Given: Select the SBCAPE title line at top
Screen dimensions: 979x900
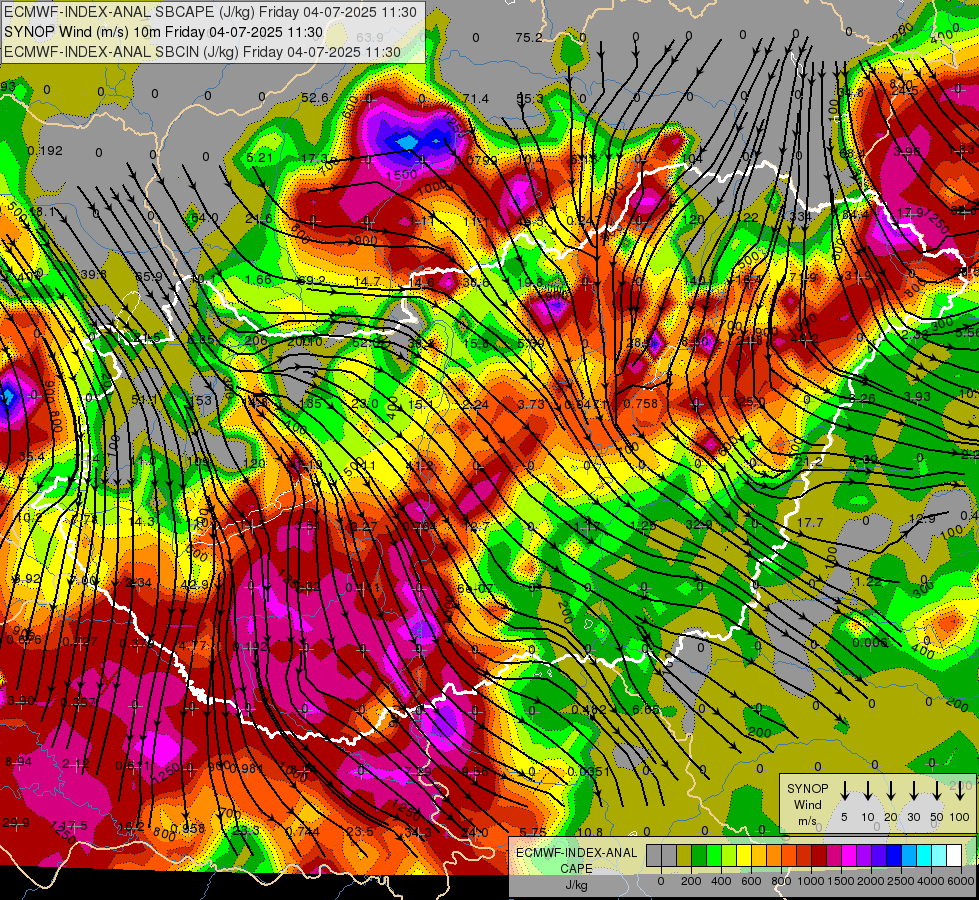Looking at the screenshot, I should click(x=210, y=12).
